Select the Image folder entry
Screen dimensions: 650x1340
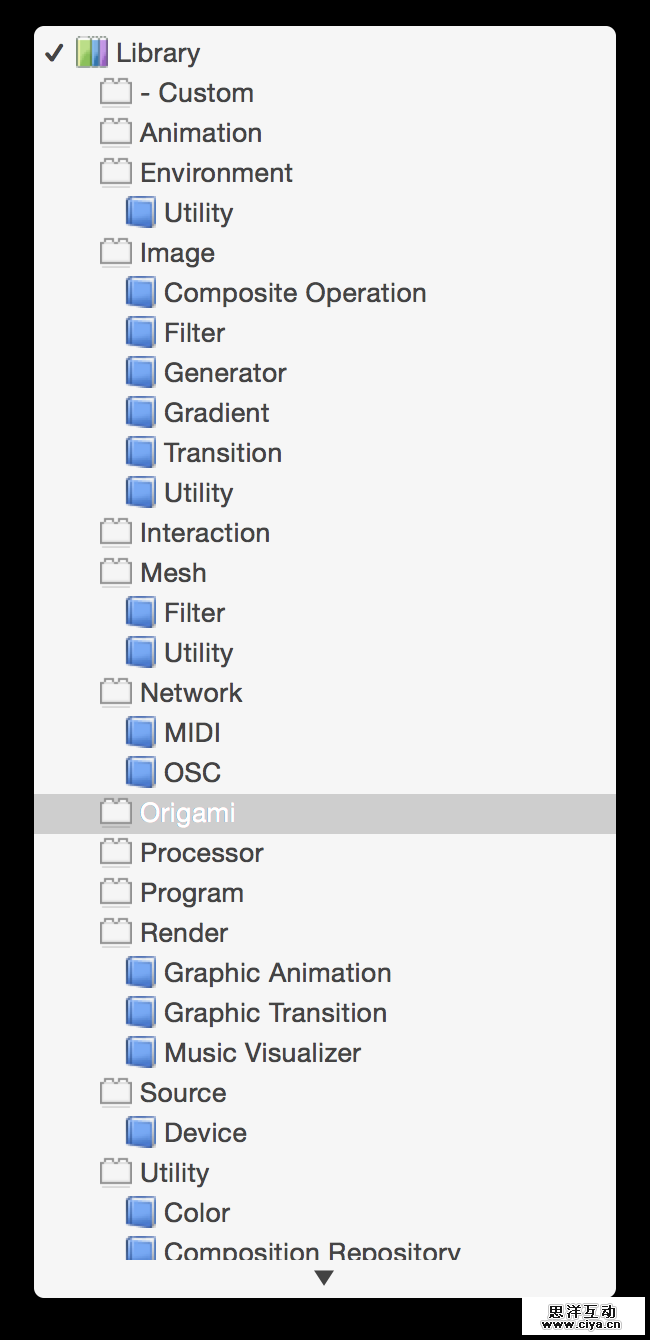pyautogui.click(x=177, y=253)
